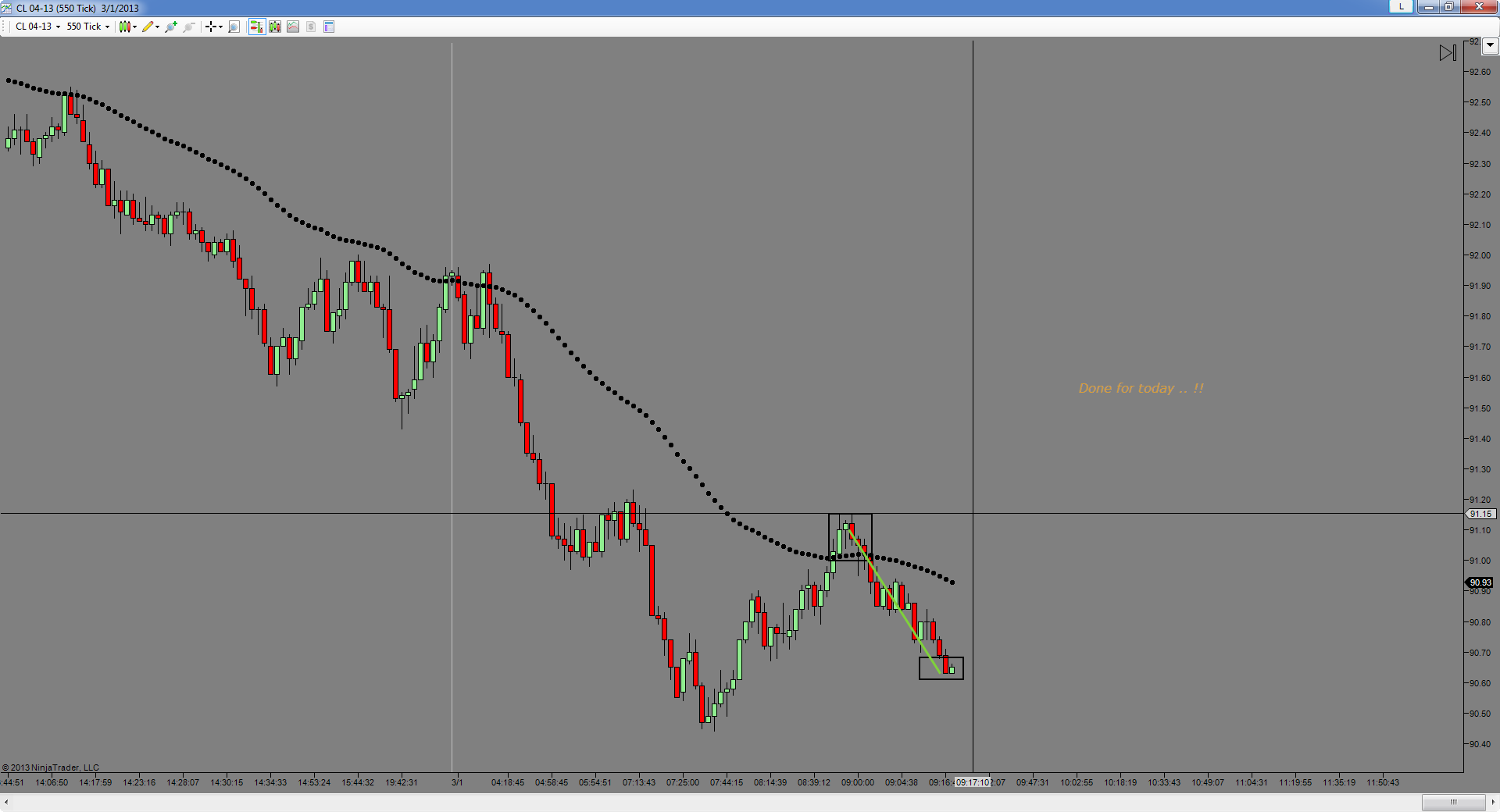Click the 14:06:50 time axis label
Image resolution: width=1500 pixels, height=812 pixels.
pyautogui.click(x=52, y=782)
